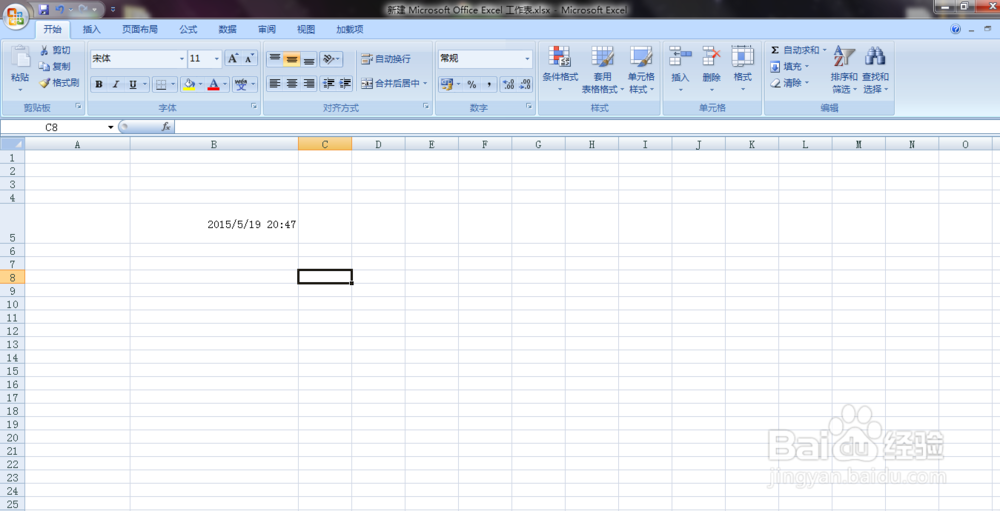Expand AutoSum (自动求和) dropdown arrow
Image resolution: width=1000 pixels, height=511 pixels.
point(824,50)
